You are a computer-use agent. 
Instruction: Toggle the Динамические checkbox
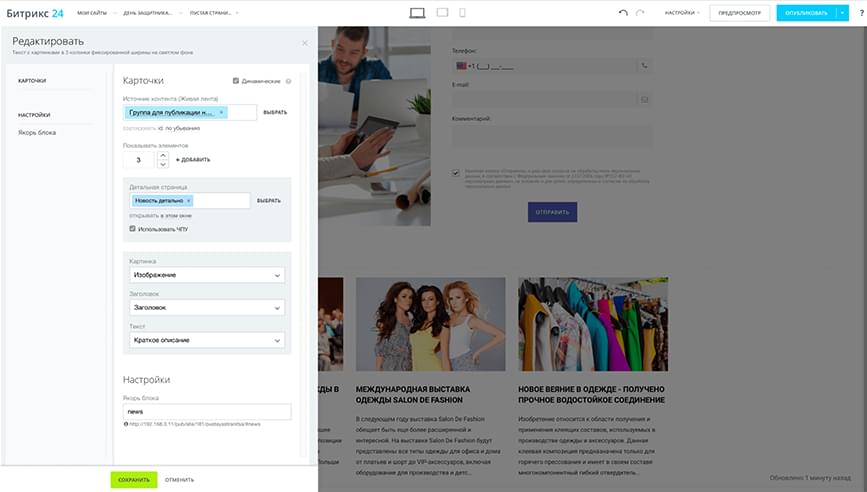coord(236,81)
